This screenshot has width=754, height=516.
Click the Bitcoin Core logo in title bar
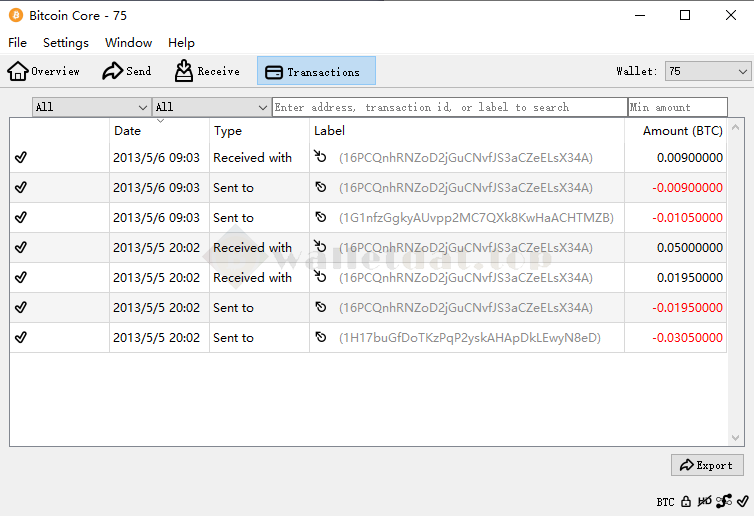point(15,15)
